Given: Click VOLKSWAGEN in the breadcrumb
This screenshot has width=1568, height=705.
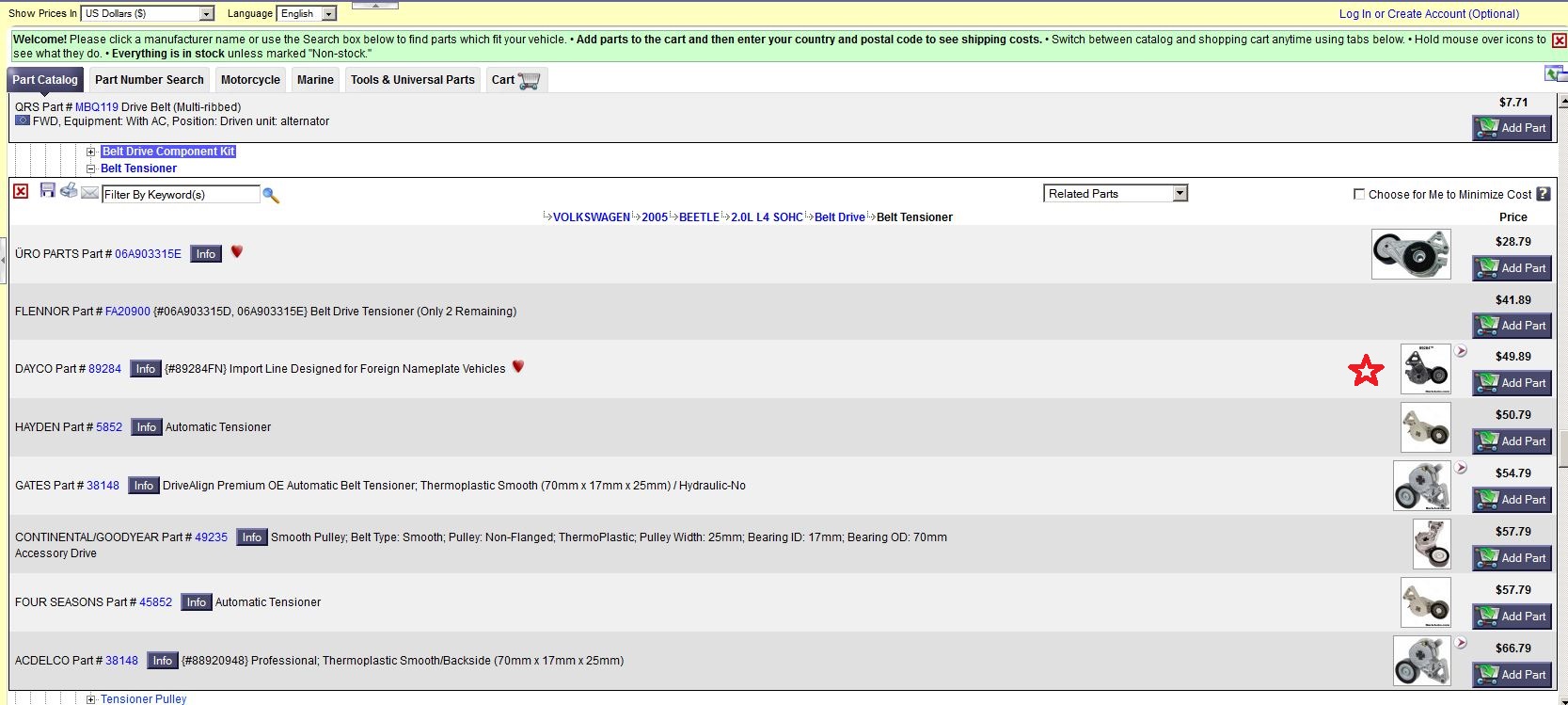Looking at the screenshot, I should tap(592, 217).
